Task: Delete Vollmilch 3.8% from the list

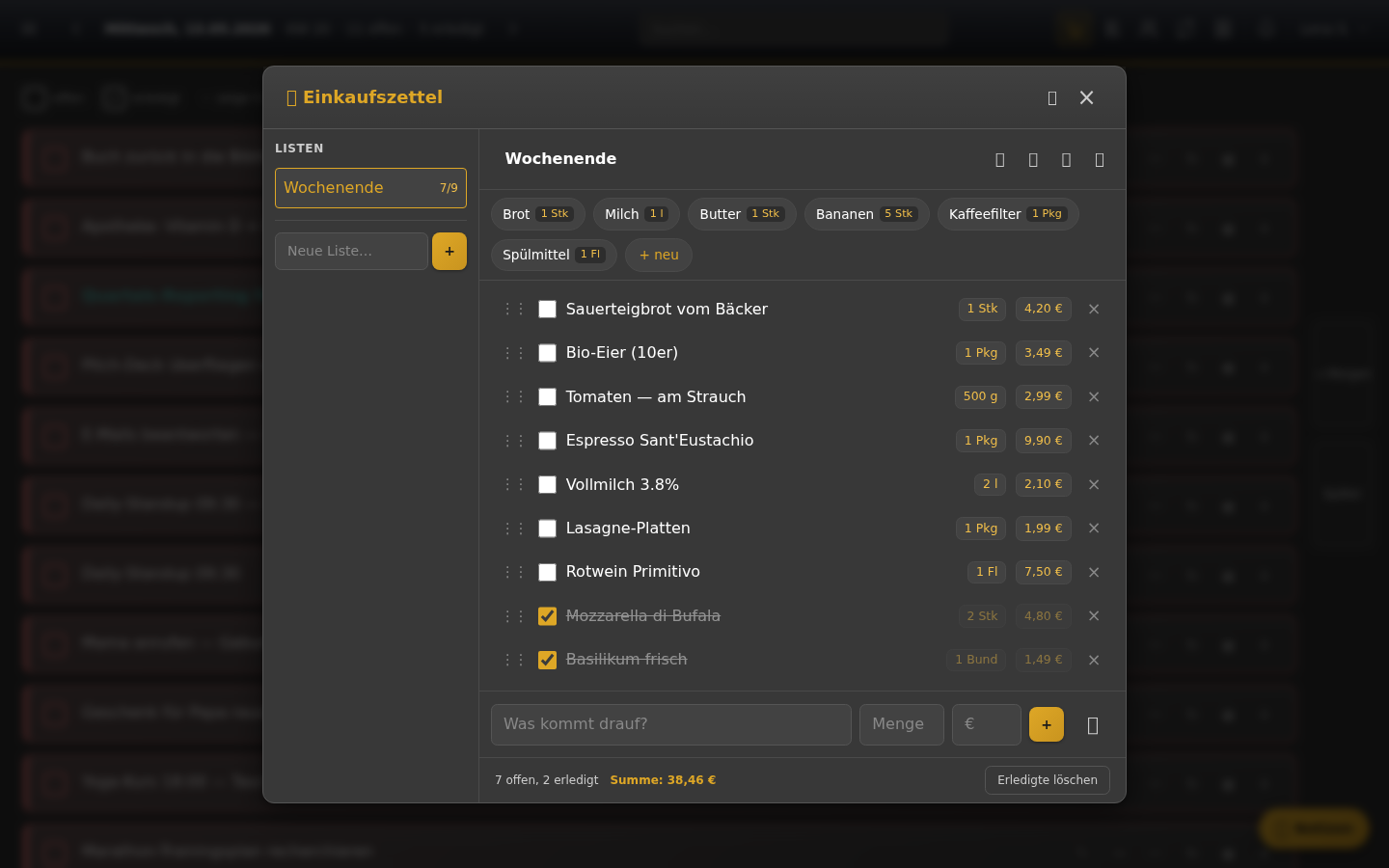Action: (x=1094, y=485)
